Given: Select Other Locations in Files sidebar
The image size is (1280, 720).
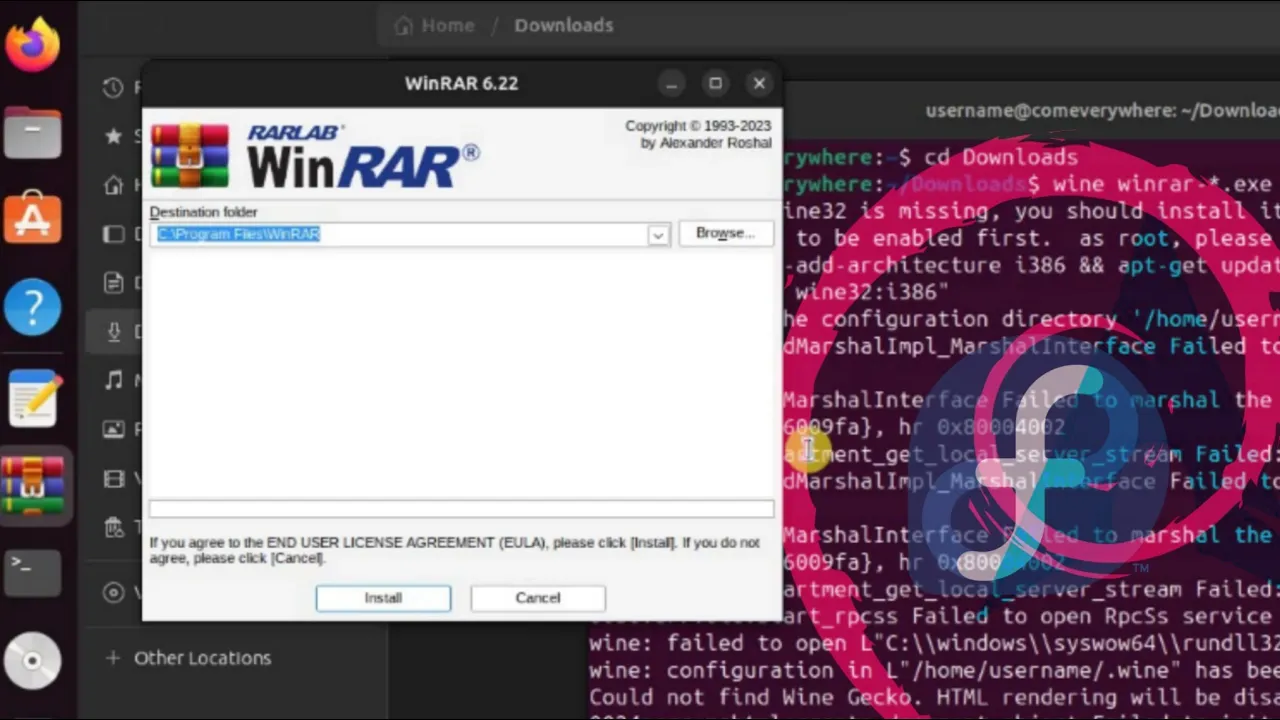Looking at the screenshot, I should [203, 658].
